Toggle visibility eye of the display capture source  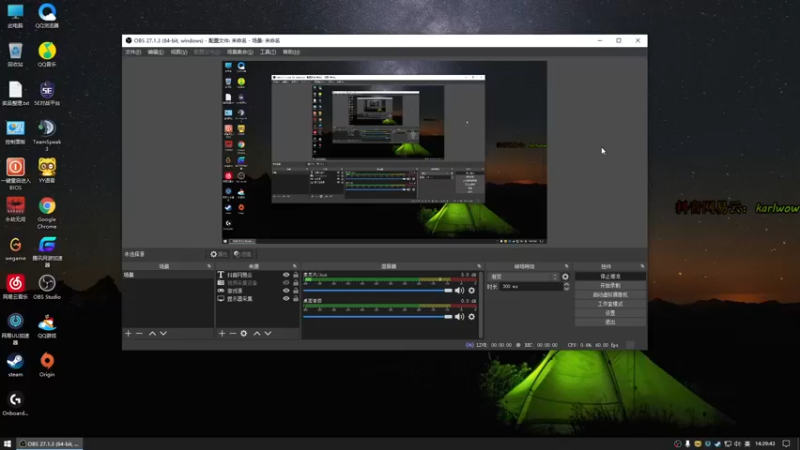(286, 298)
